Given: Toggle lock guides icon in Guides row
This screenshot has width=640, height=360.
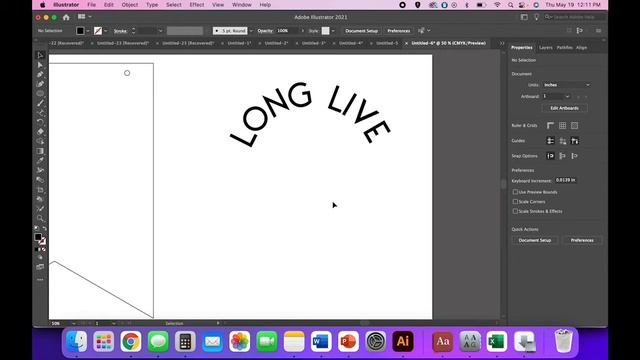Looking at the screenshot, I should (x=562, y=141).
